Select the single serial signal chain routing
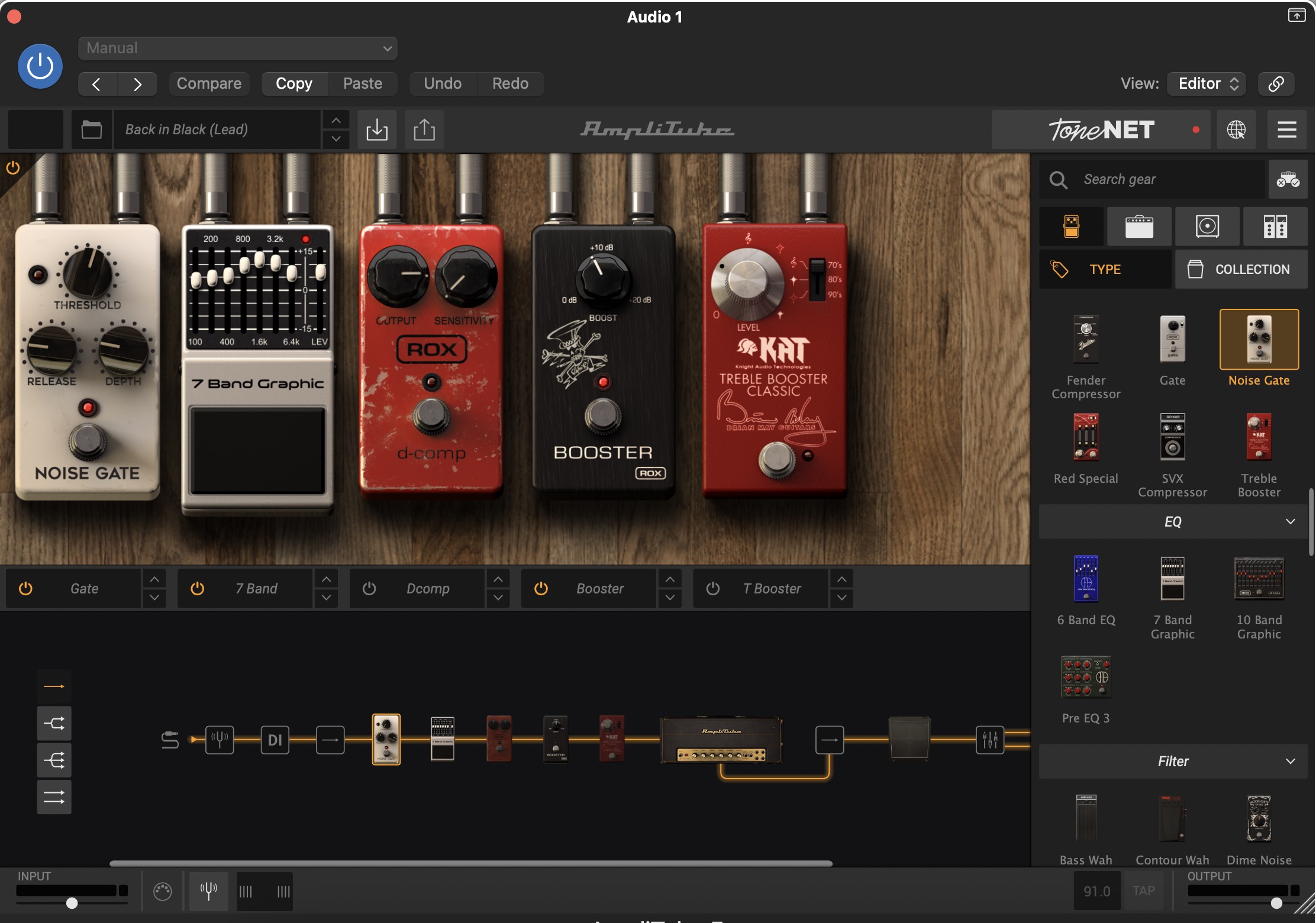 pos(54,686)
